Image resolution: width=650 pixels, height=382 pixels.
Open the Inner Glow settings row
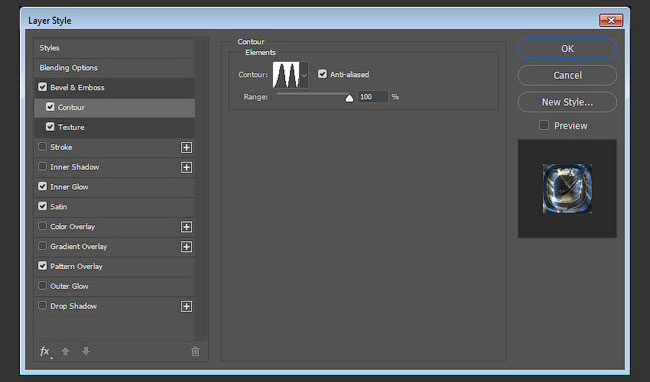[114, 187]
